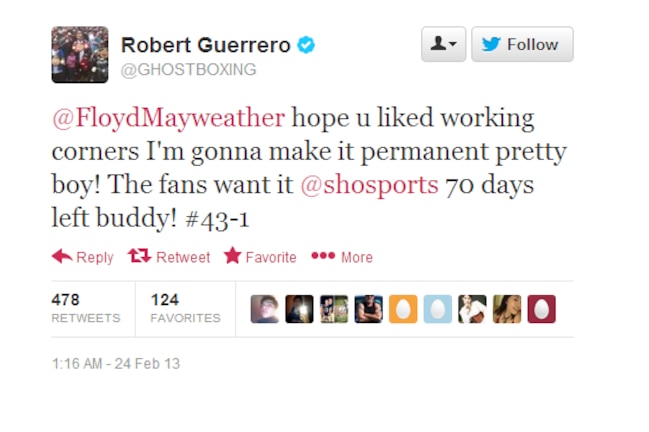Open the user actions dropdown beside Follow
The height and width of the screenshot is (432, 649).
point(443,44)
